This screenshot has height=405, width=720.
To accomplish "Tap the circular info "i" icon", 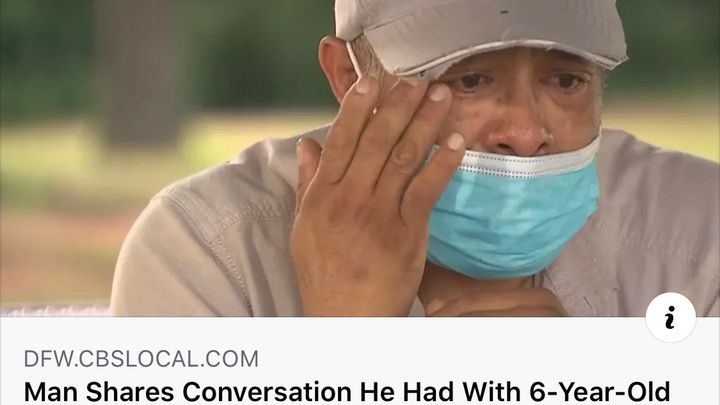I will (670, 318).
